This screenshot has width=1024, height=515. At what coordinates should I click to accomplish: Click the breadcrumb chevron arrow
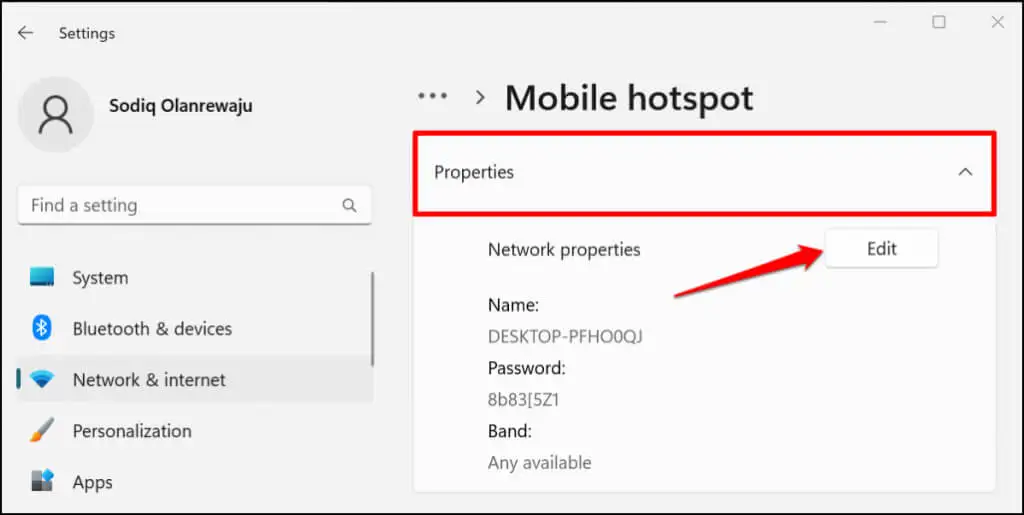pyautogui.click(x=481, y=98)
